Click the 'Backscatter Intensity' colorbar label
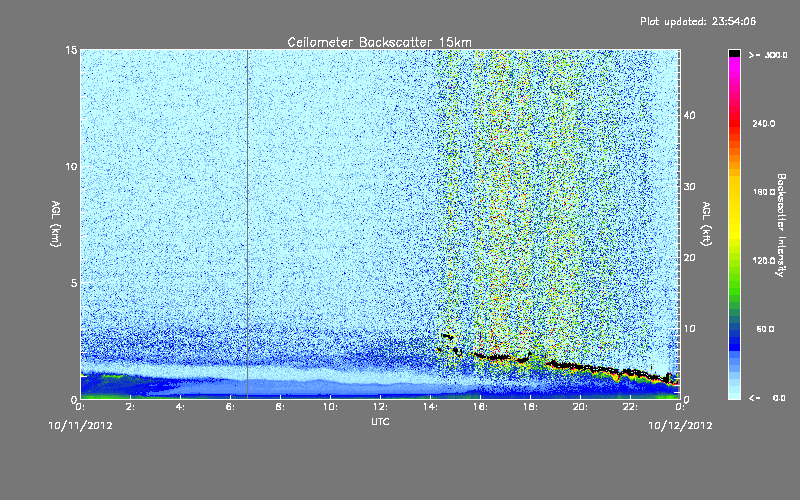This screenshot has height=500, width=800. point(781,225)
